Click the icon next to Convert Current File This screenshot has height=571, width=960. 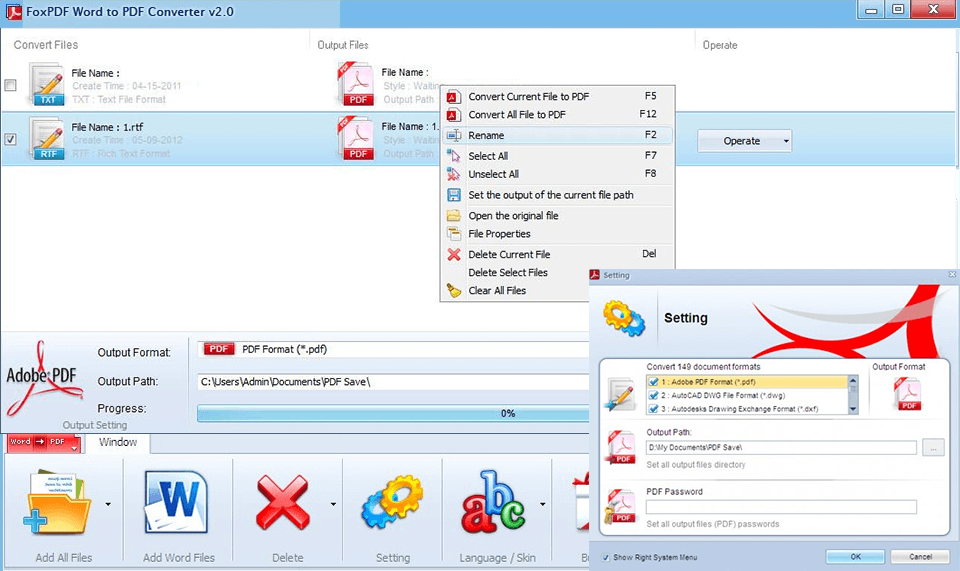pyautogui.click(x=453, y=97)
